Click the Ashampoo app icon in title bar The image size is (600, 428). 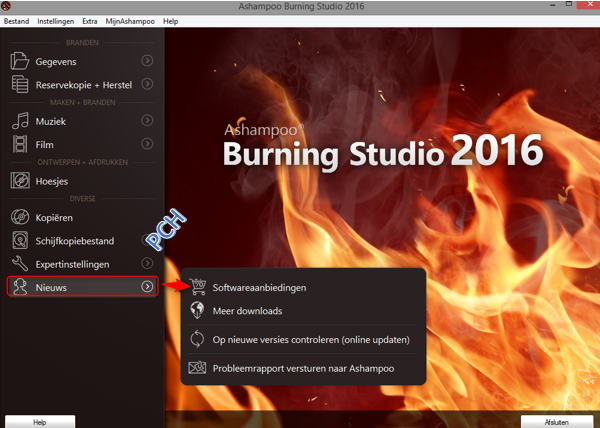point(6,6)
